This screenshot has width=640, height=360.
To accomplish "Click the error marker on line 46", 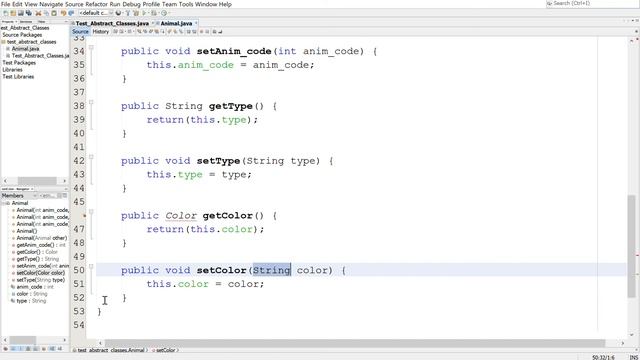I will [x=84, y=216].
